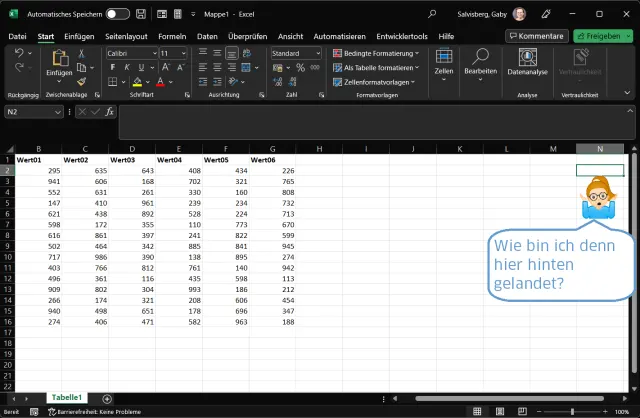Click the format painter brush icon
The image size is (640, 418).
(81, 82)
